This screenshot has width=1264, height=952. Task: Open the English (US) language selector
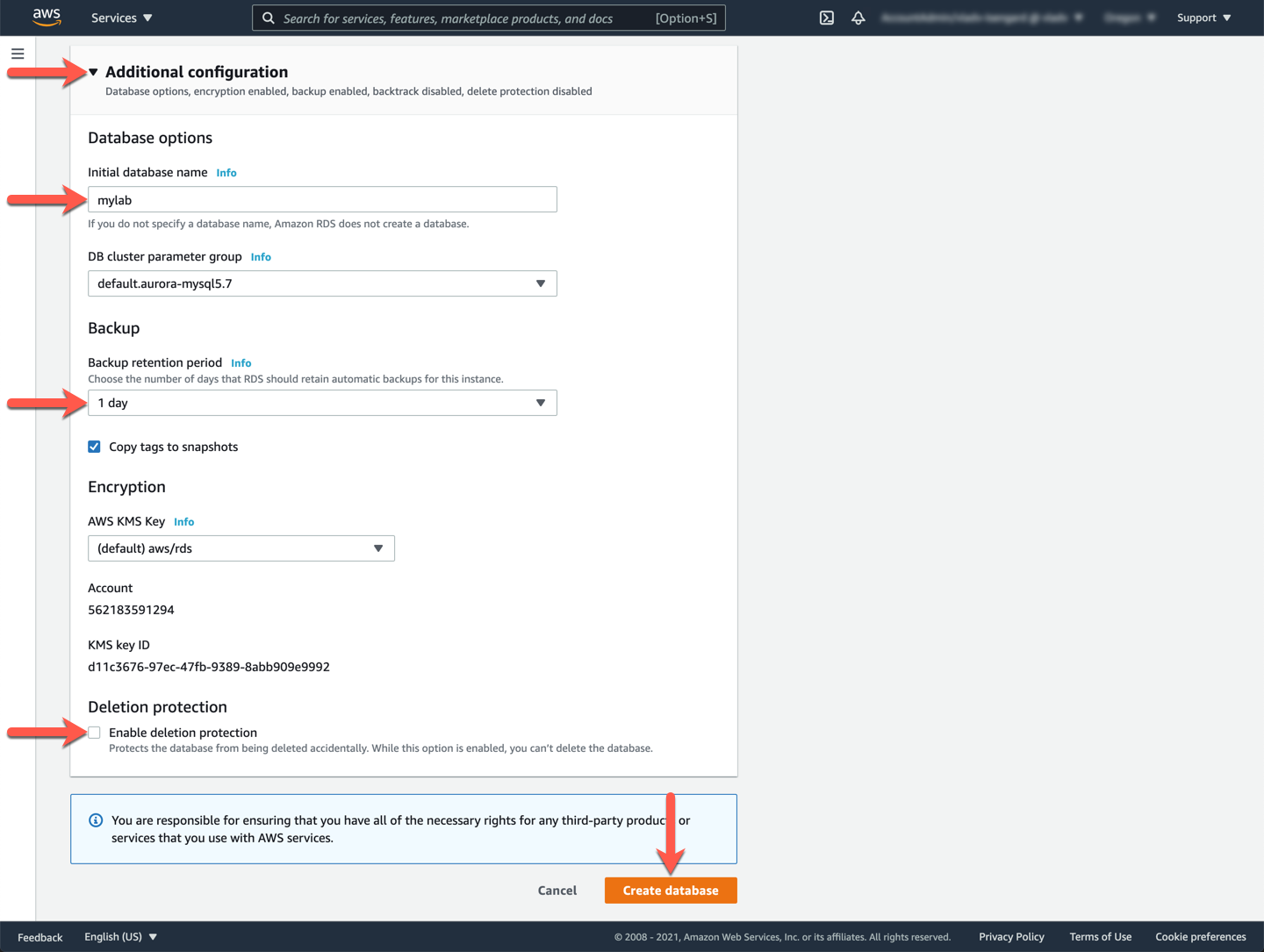point(120,937)
